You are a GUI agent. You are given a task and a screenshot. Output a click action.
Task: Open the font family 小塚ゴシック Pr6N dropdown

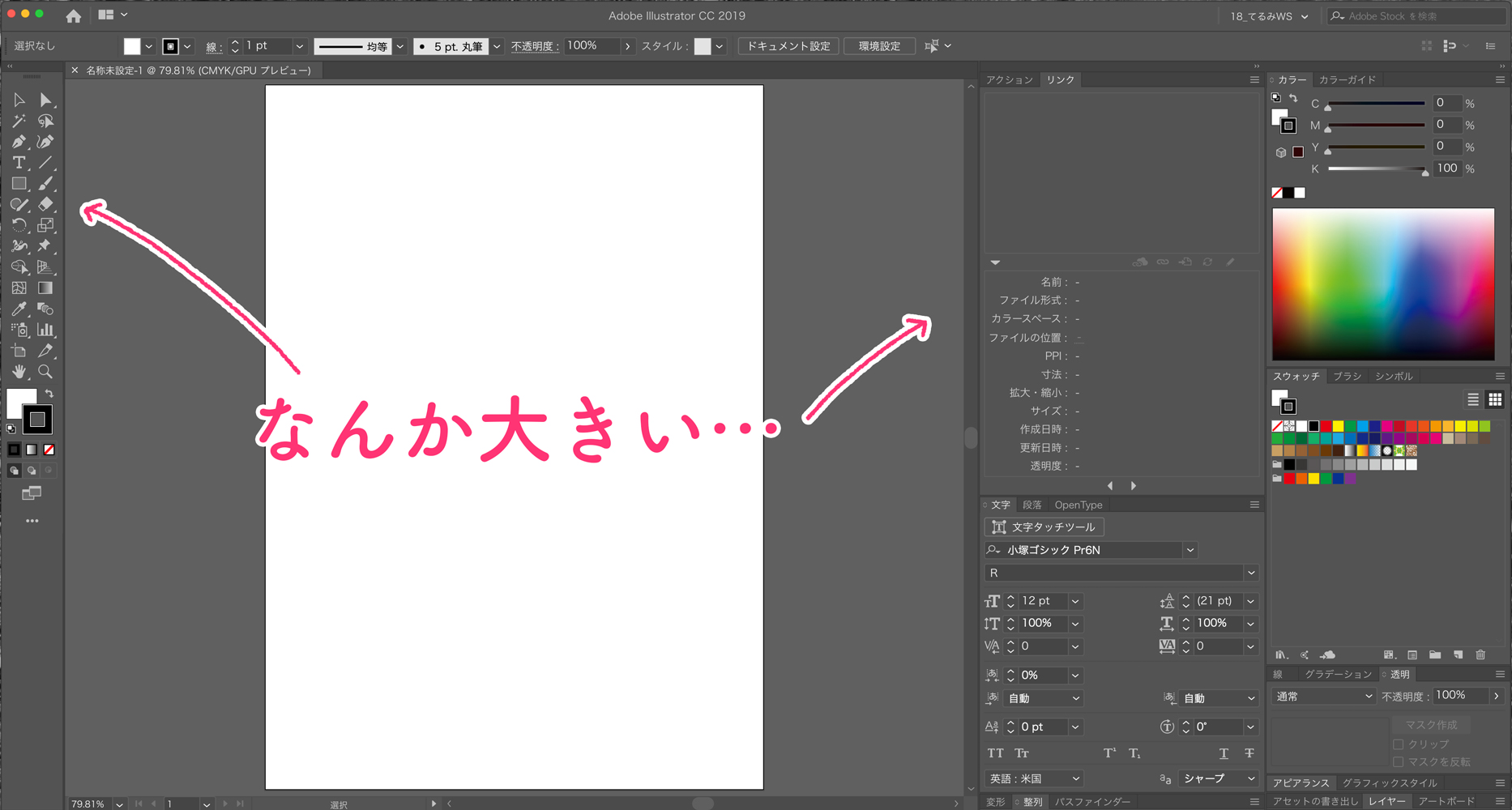tap(1190, 550)
